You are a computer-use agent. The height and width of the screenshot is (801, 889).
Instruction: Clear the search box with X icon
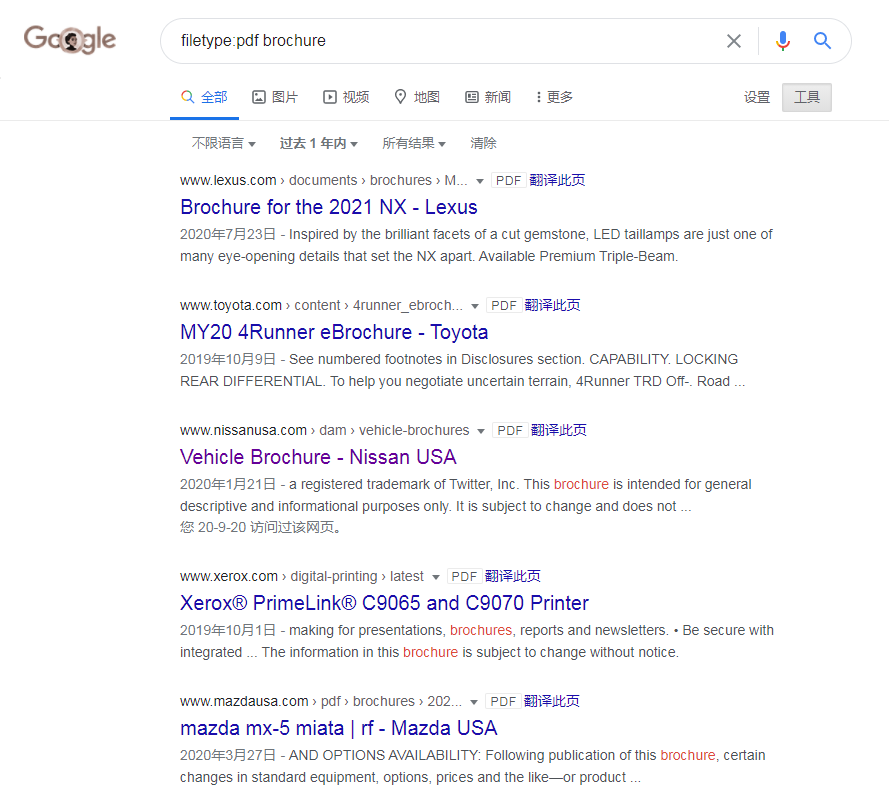[x=734, y=41]
